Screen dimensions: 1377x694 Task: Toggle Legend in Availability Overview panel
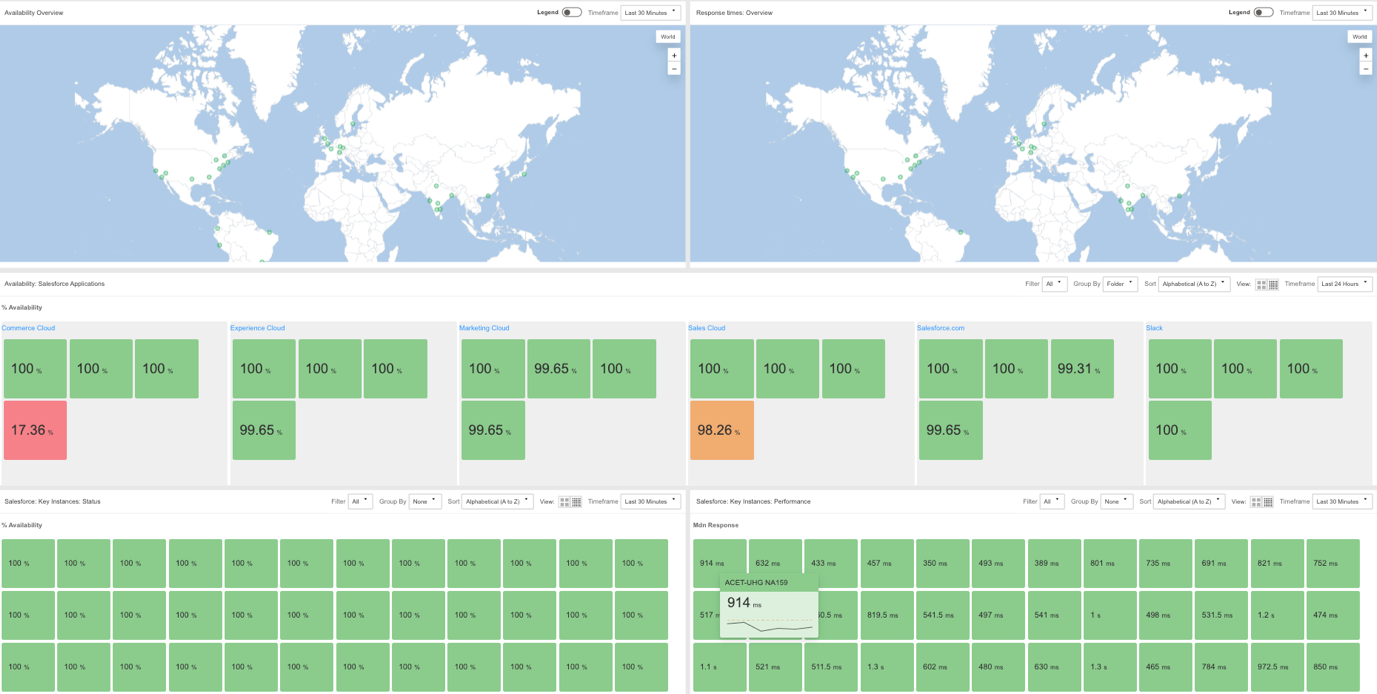(x=571, y=13)
